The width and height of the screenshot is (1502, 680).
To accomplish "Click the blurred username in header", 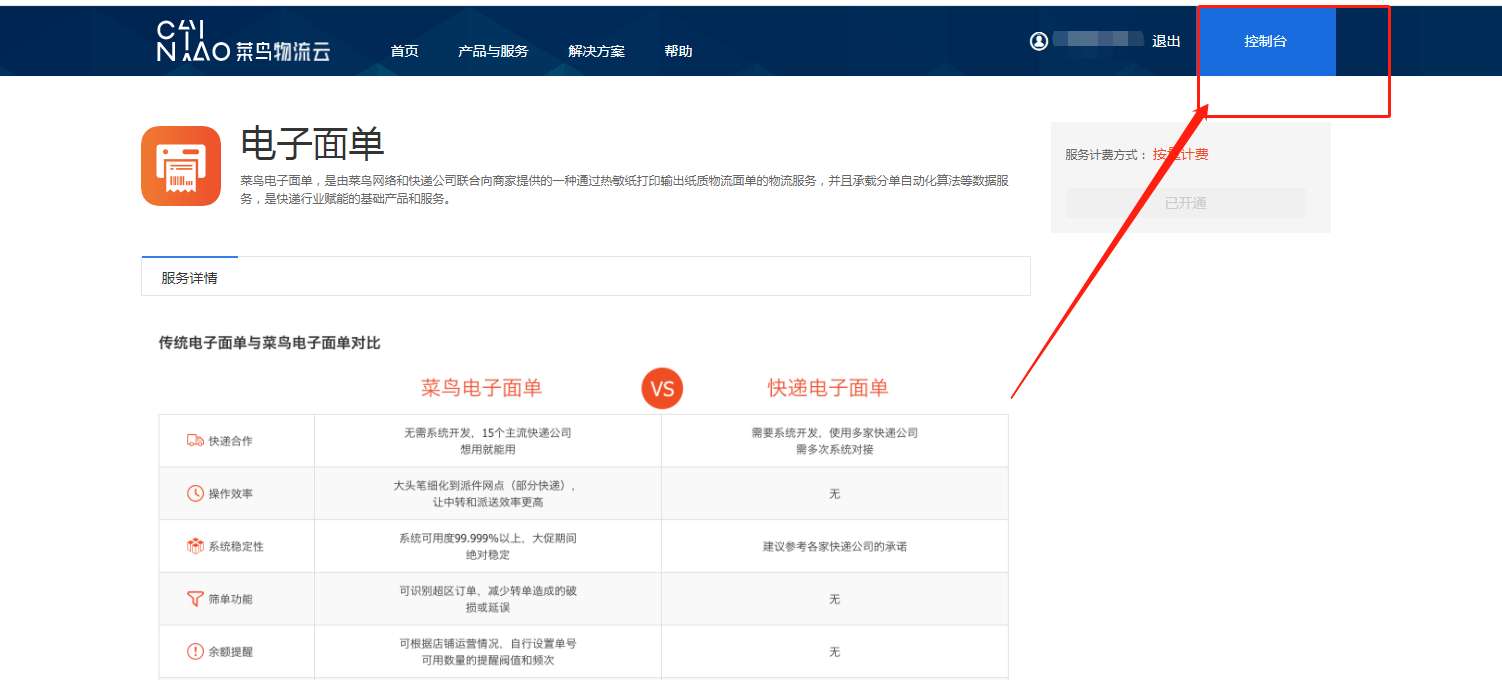I will 1098,39.
